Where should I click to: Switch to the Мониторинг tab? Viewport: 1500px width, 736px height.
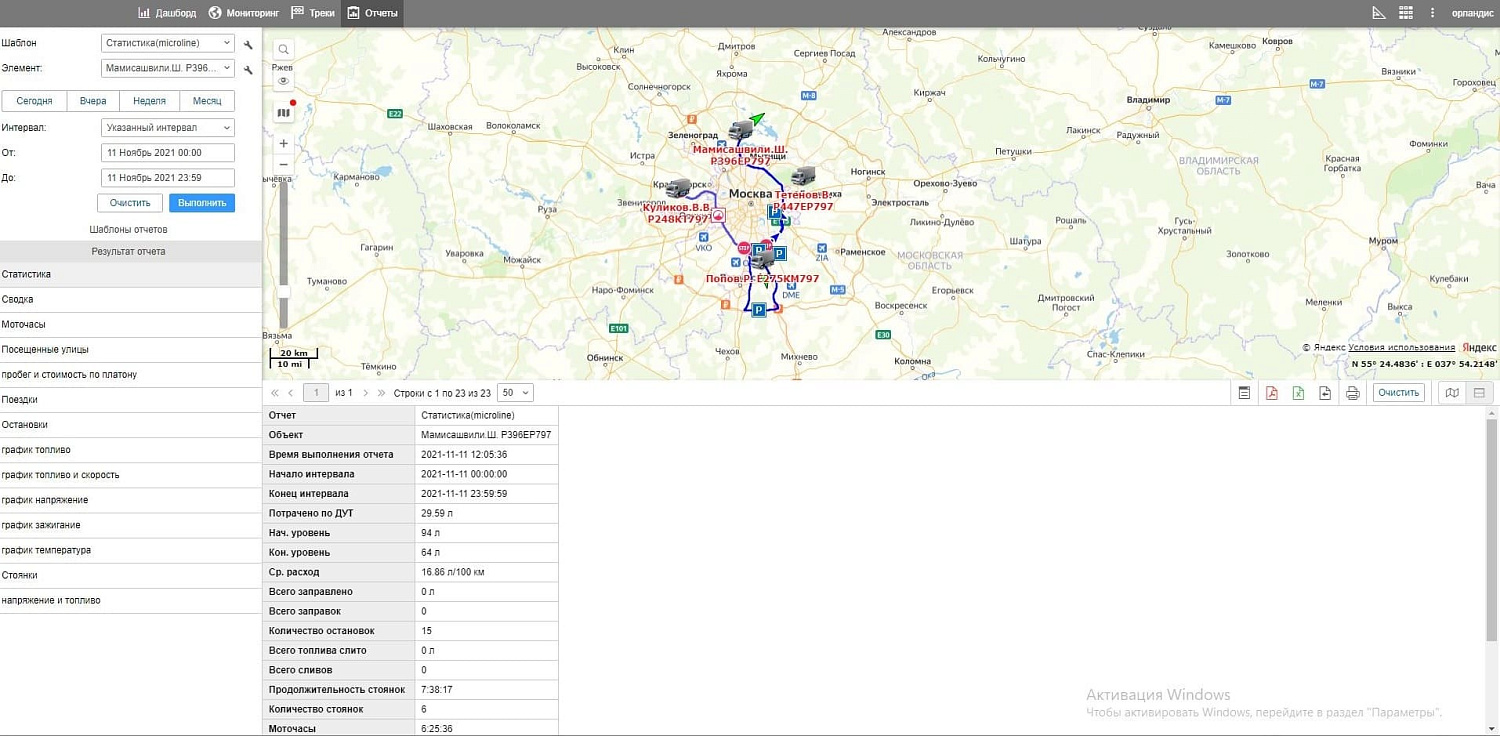(245, 13)
